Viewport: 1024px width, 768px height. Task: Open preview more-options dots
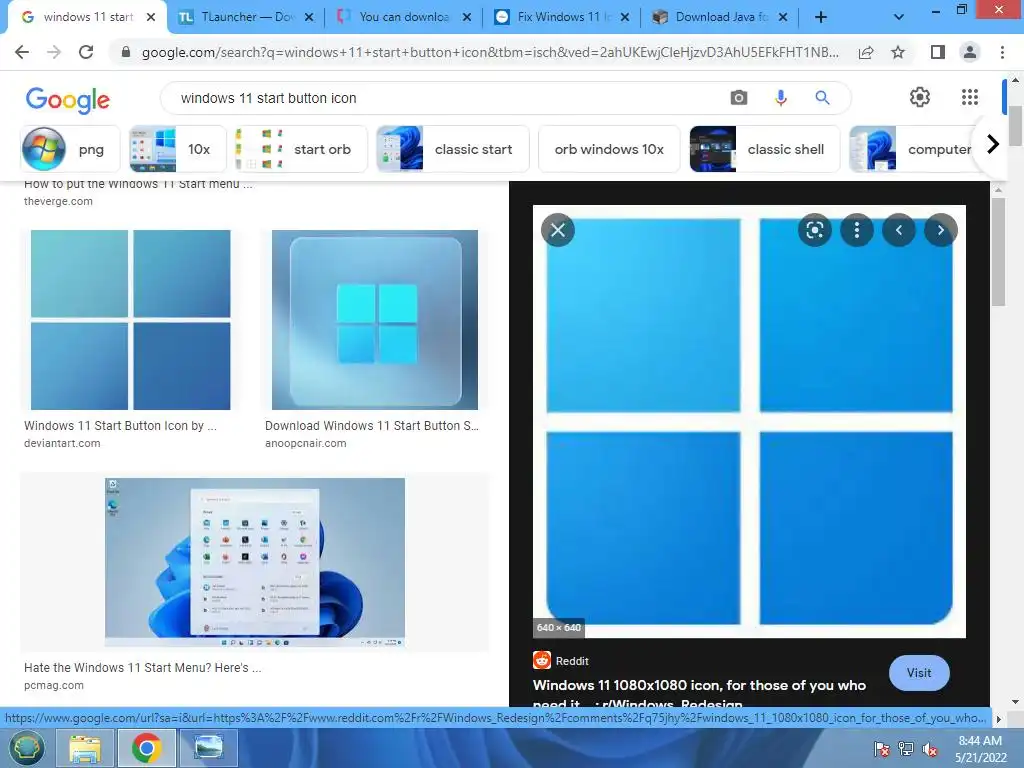[x=857, y=230]
